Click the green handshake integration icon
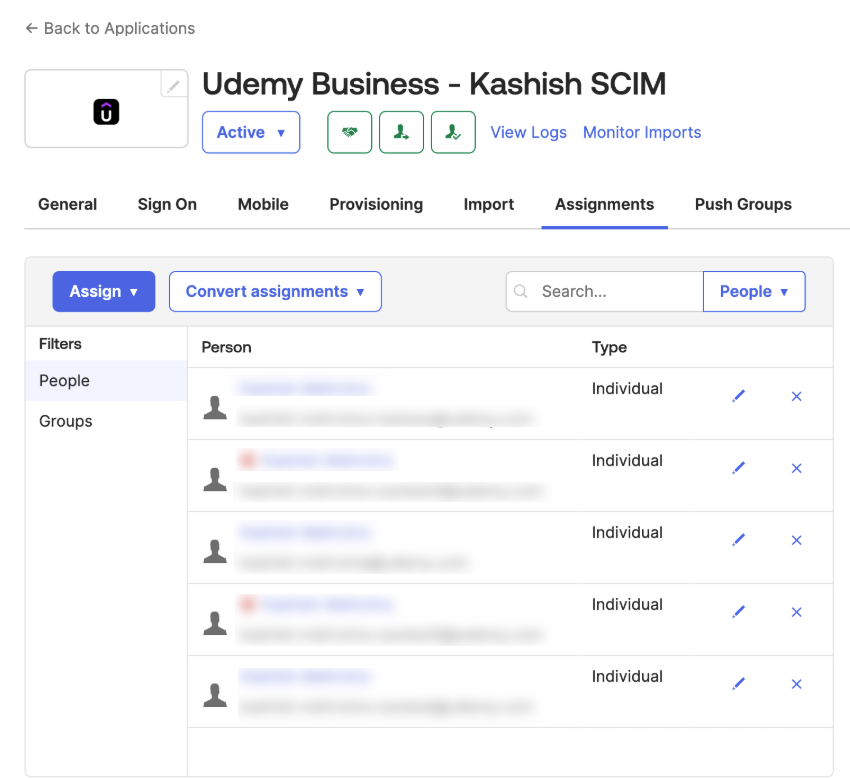850x778 pixels. click(x=349, y=132)
